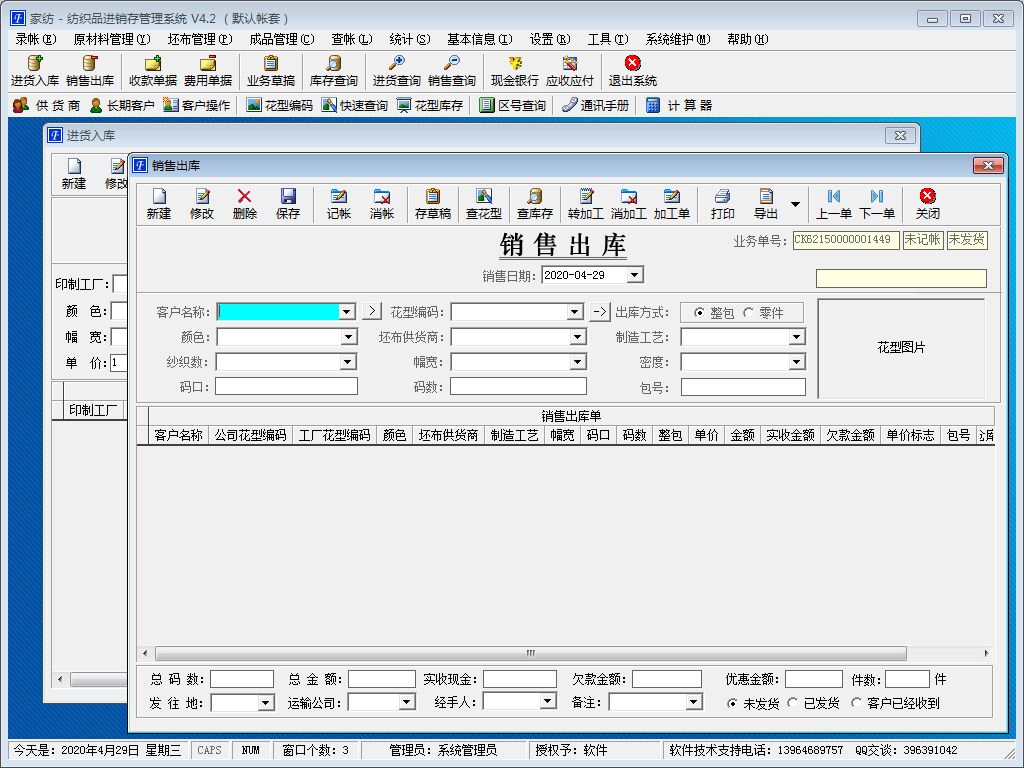The width and height of the screenshot is (1024, 768).
Task: Open 现金银行 toolbar icon
Action: [515, 71]
